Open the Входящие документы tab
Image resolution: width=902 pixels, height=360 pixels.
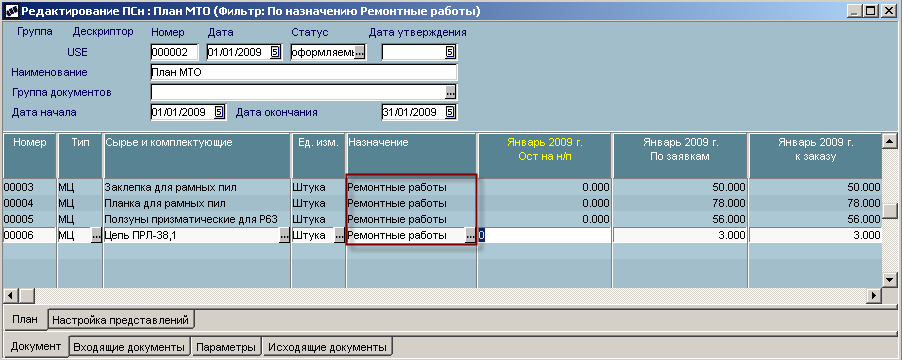pos(130,347)
